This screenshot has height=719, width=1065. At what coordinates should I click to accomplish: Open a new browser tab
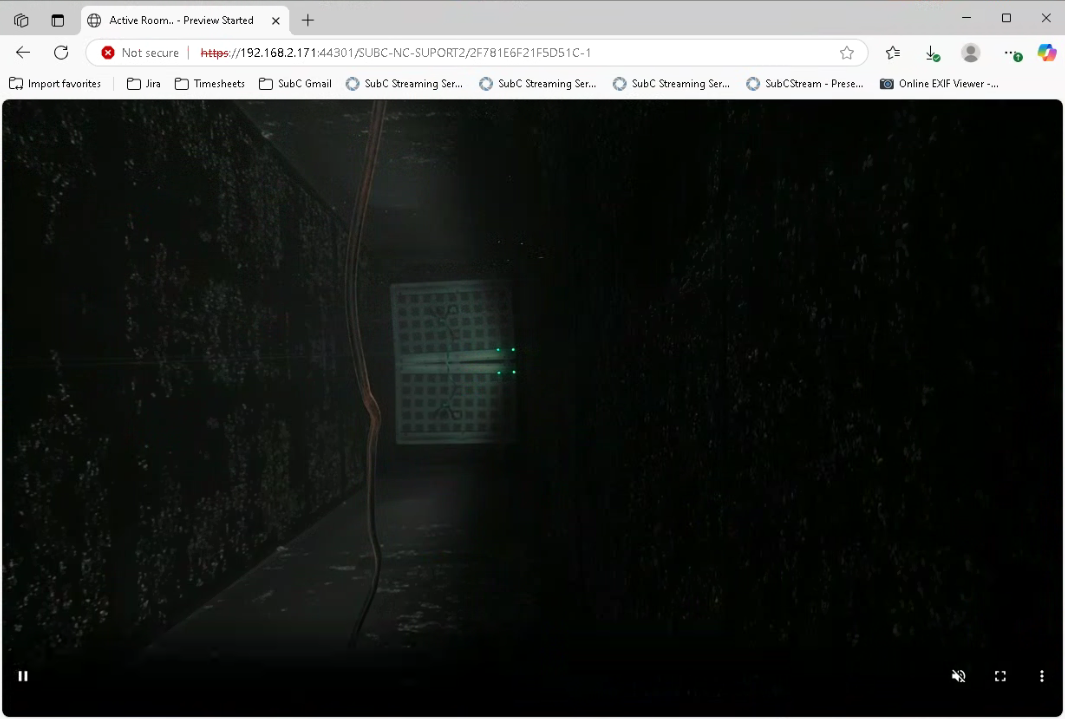point(308,20)
